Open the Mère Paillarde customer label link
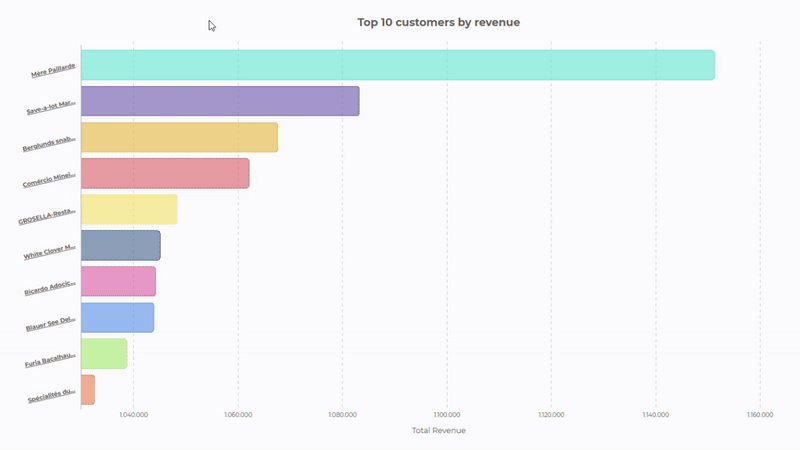 [x=53, y=71]
